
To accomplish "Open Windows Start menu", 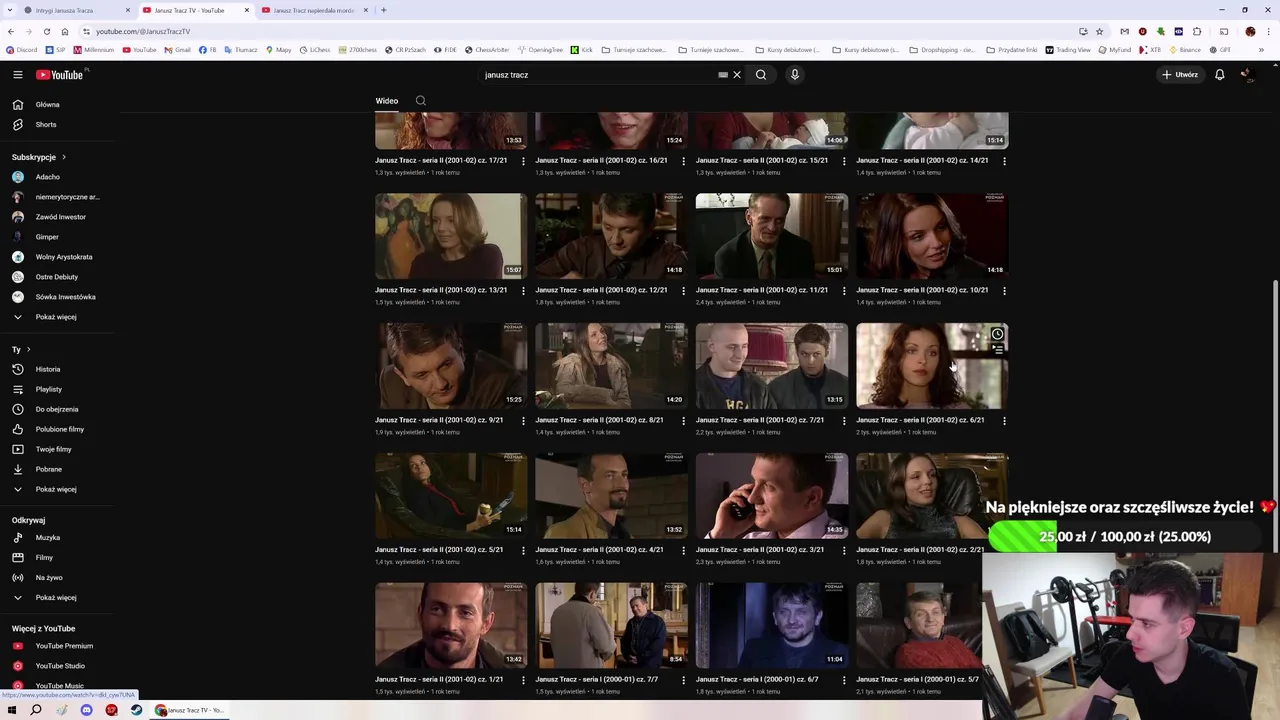I will [x=12, y=710].
